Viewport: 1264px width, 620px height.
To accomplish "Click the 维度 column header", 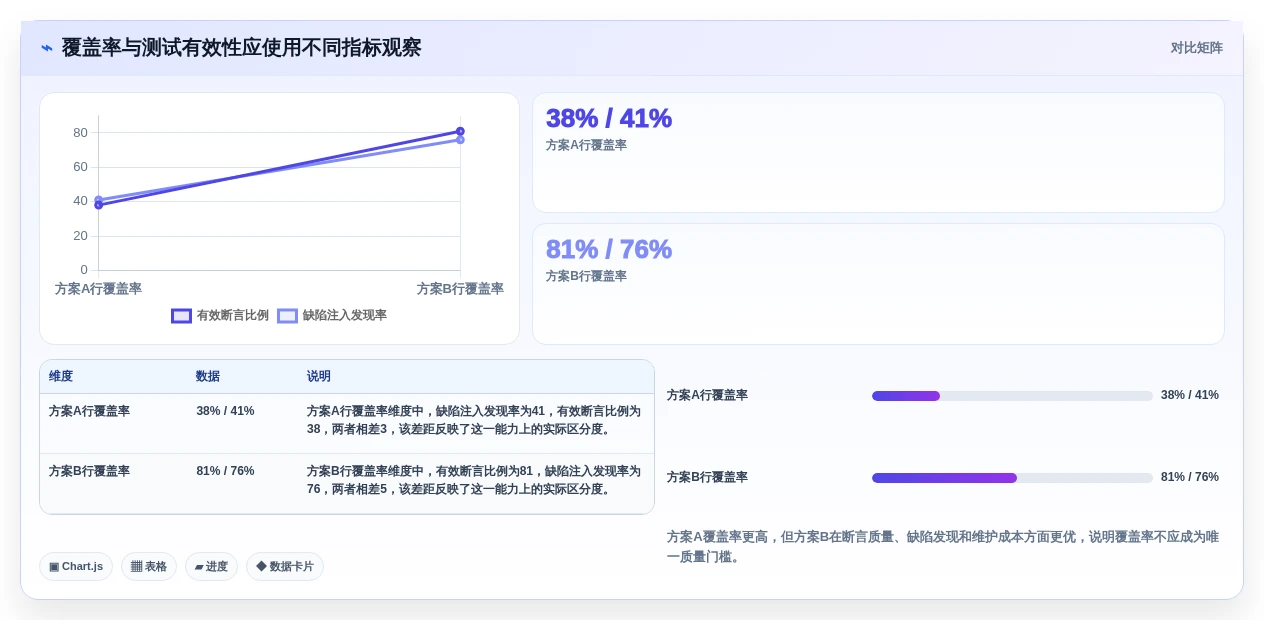I will pyautogui.click(x=61, y=377).
